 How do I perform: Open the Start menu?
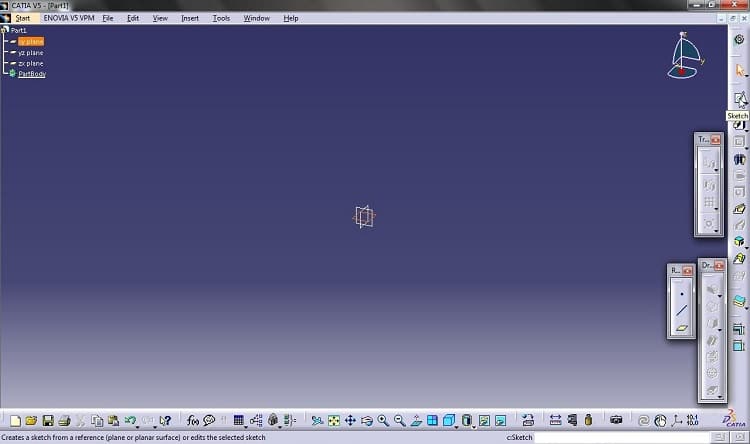[x=22, y=18]
